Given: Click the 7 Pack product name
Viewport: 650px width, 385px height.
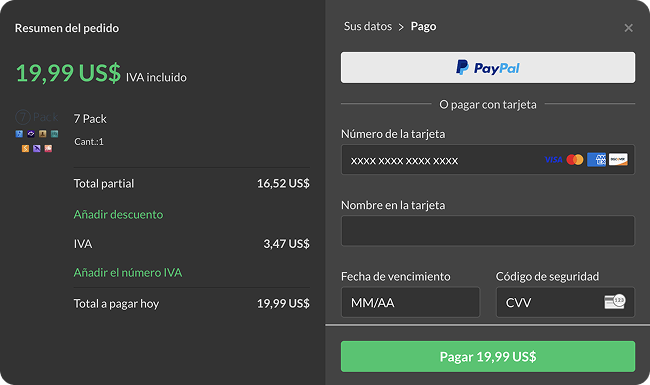Looking at the screenshot, I should 90,119.
